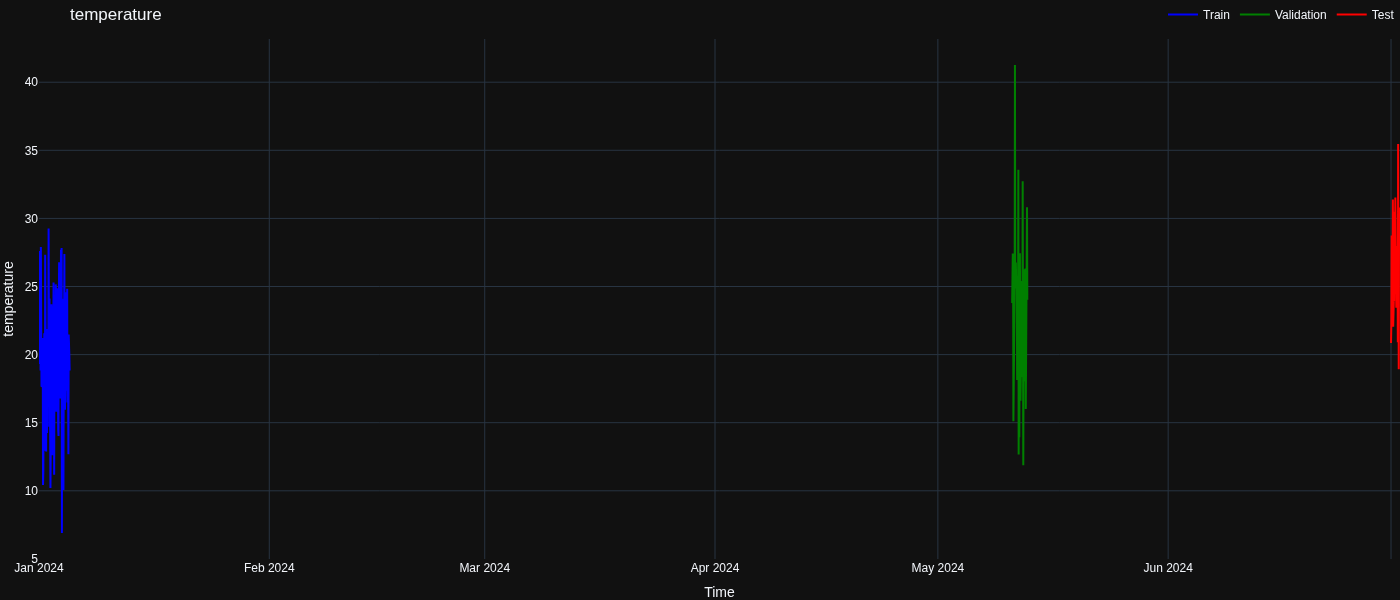This screenshot has width=1400, height=600.
Task: Click the 'Feb 2024' x-axis tick label
Action: tap(269, 568)
